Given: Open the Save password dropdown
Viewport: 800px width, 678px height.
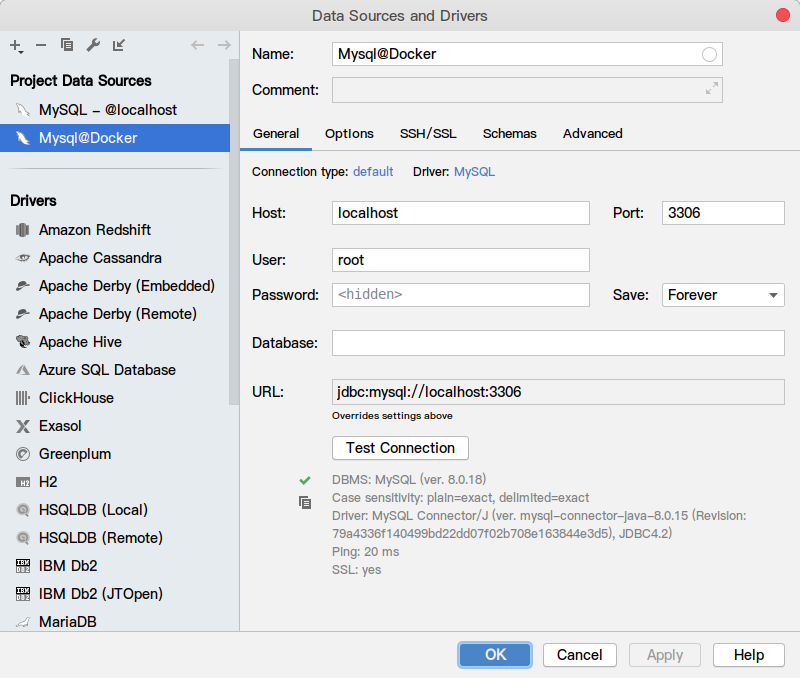Looking at the screenshot, I should pyautogui.click(x=723, y=295).
